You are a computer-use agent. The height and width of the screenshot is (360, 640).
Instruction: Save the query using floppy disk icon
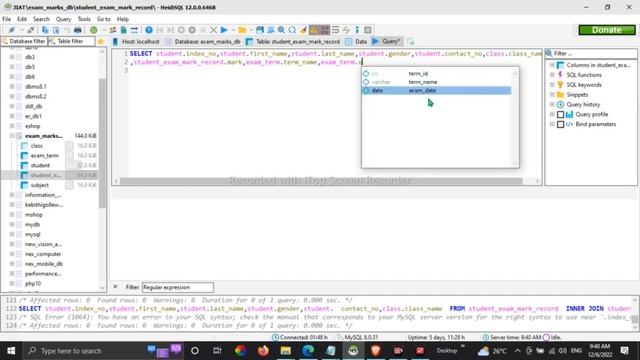[x=260, y=30]
